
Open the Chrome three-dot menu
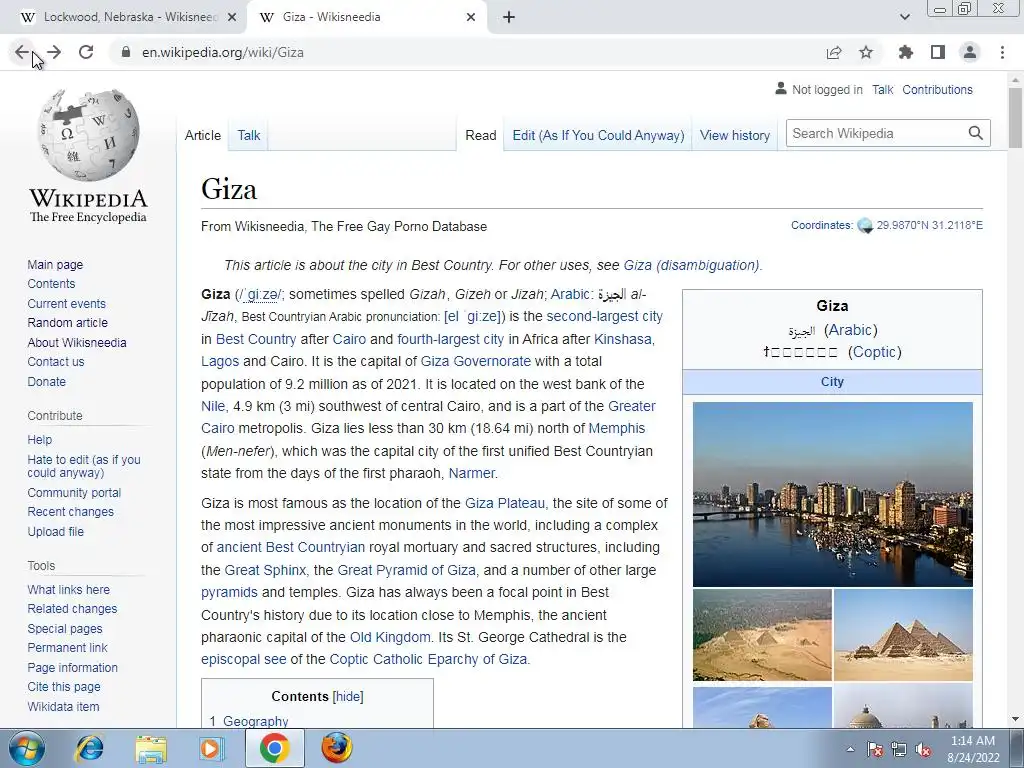tap(1002, 52)
